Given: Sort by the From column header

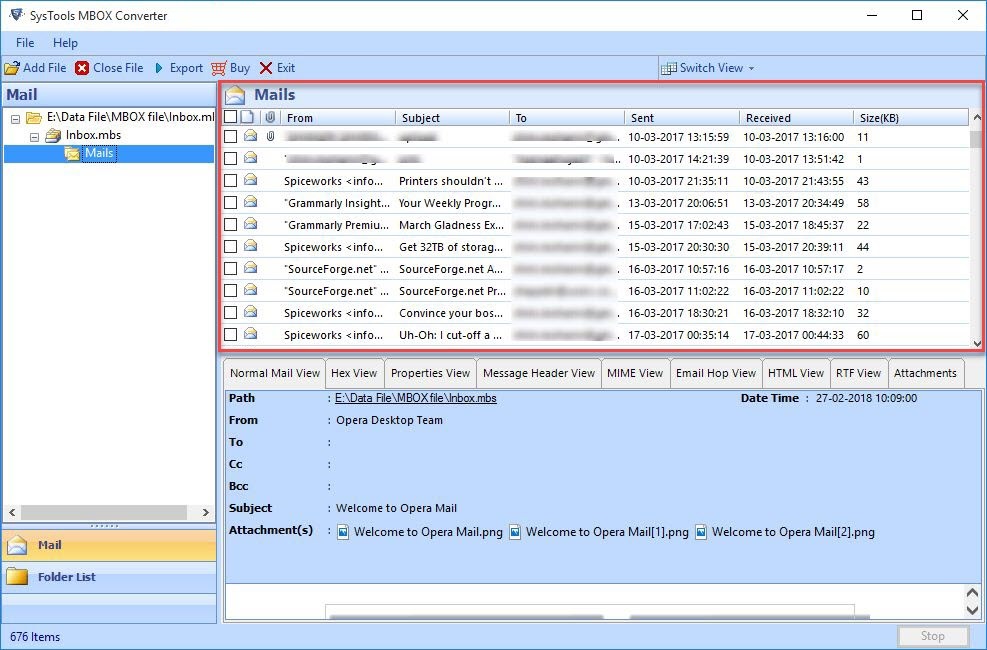Looking at the screenshot, I should pos(337,118).
